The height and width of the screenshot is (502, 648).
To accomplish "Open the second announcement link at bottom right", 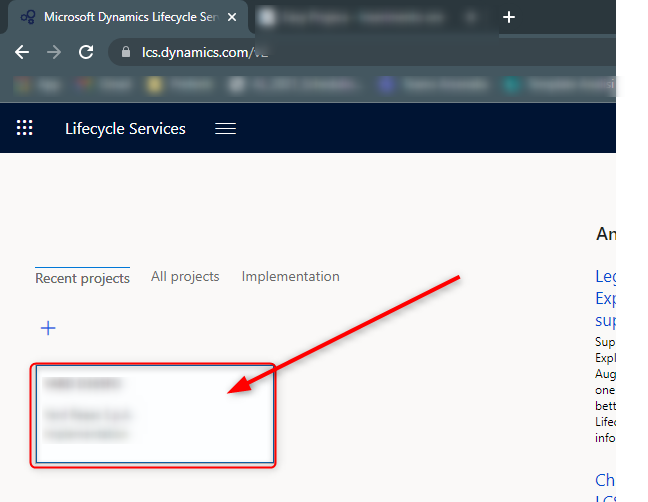I will click(x=606, y=488).
